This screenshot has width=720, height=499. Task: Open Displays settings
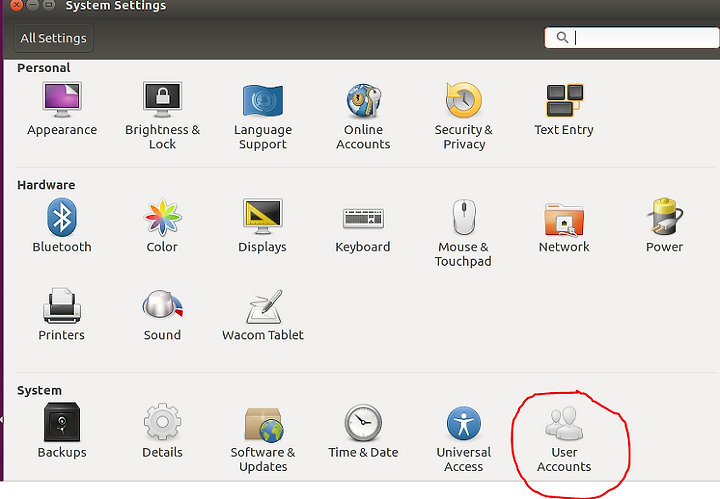click(262, 225)
